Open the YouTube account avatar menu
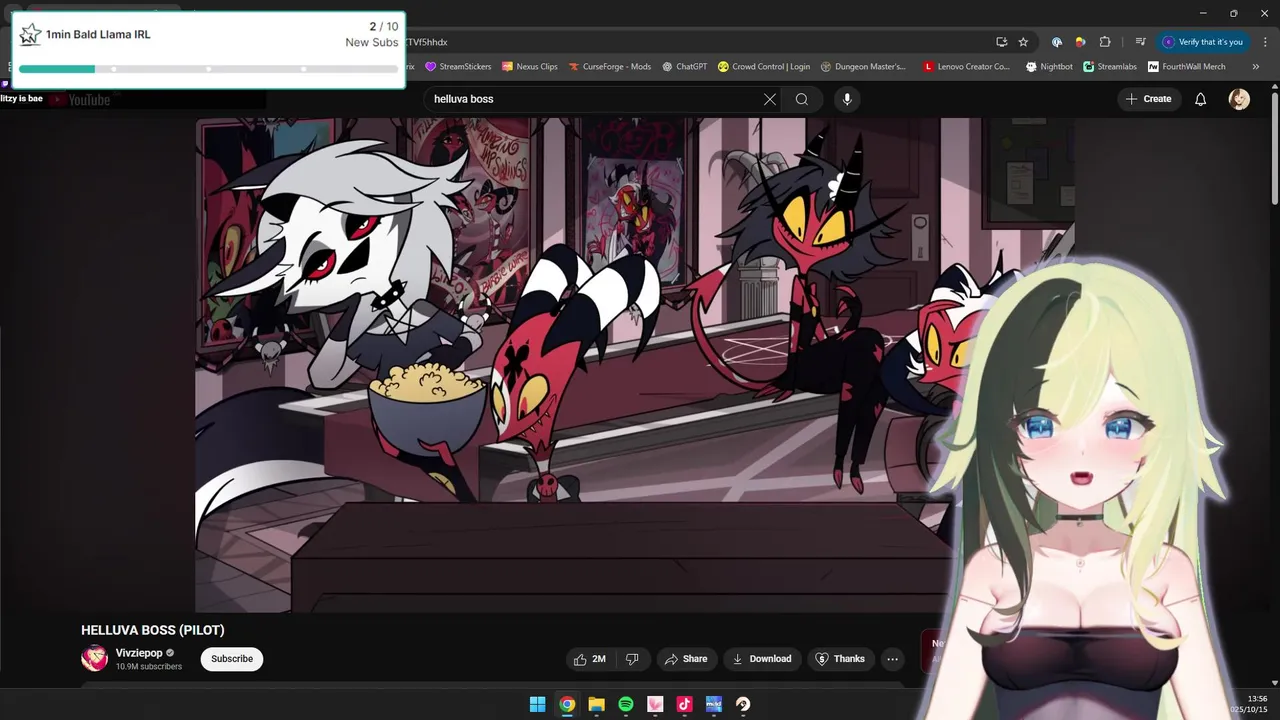 (x=1239, y=99)
